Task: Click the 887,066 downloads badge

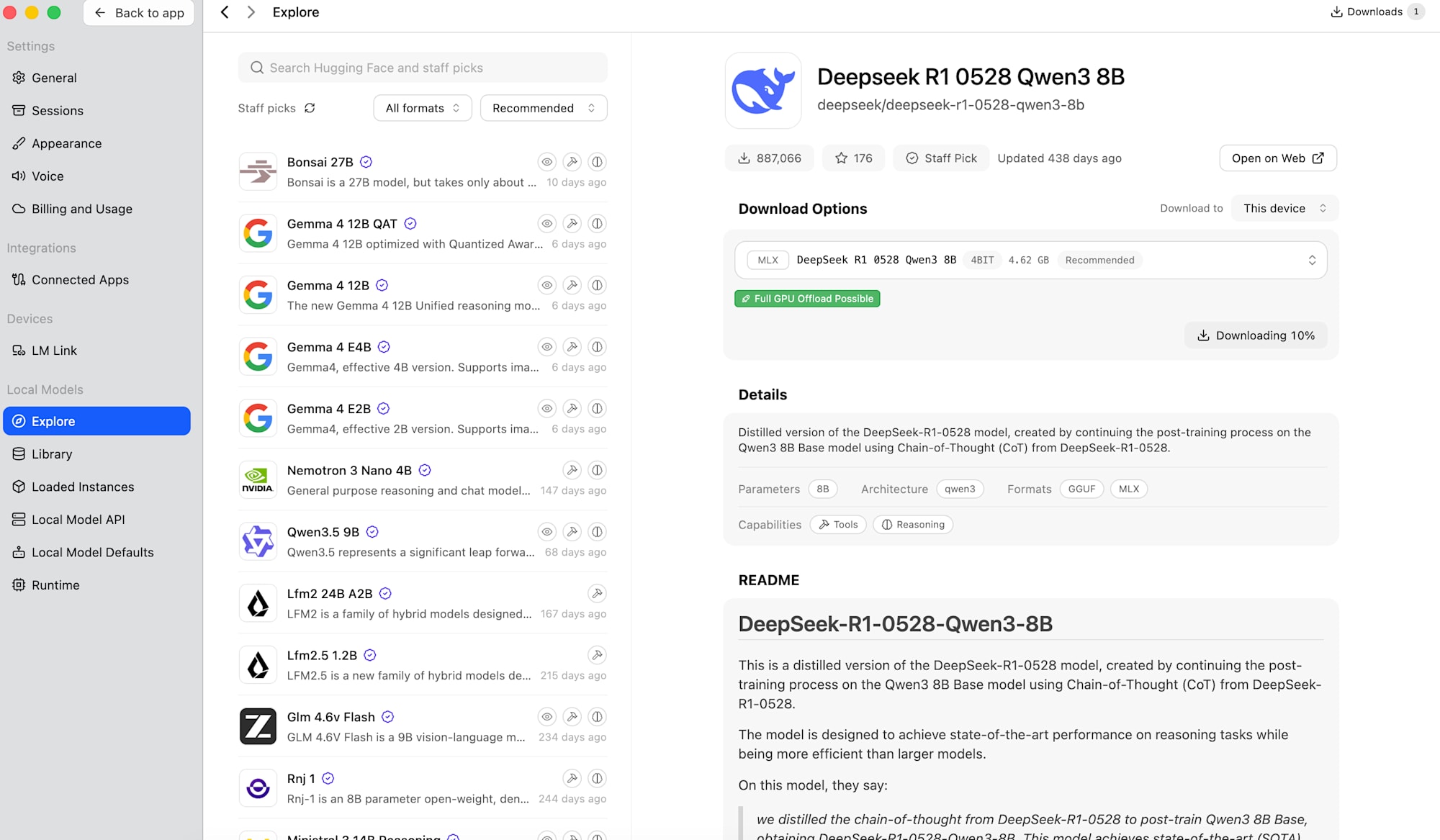Action: click(770, 158)
